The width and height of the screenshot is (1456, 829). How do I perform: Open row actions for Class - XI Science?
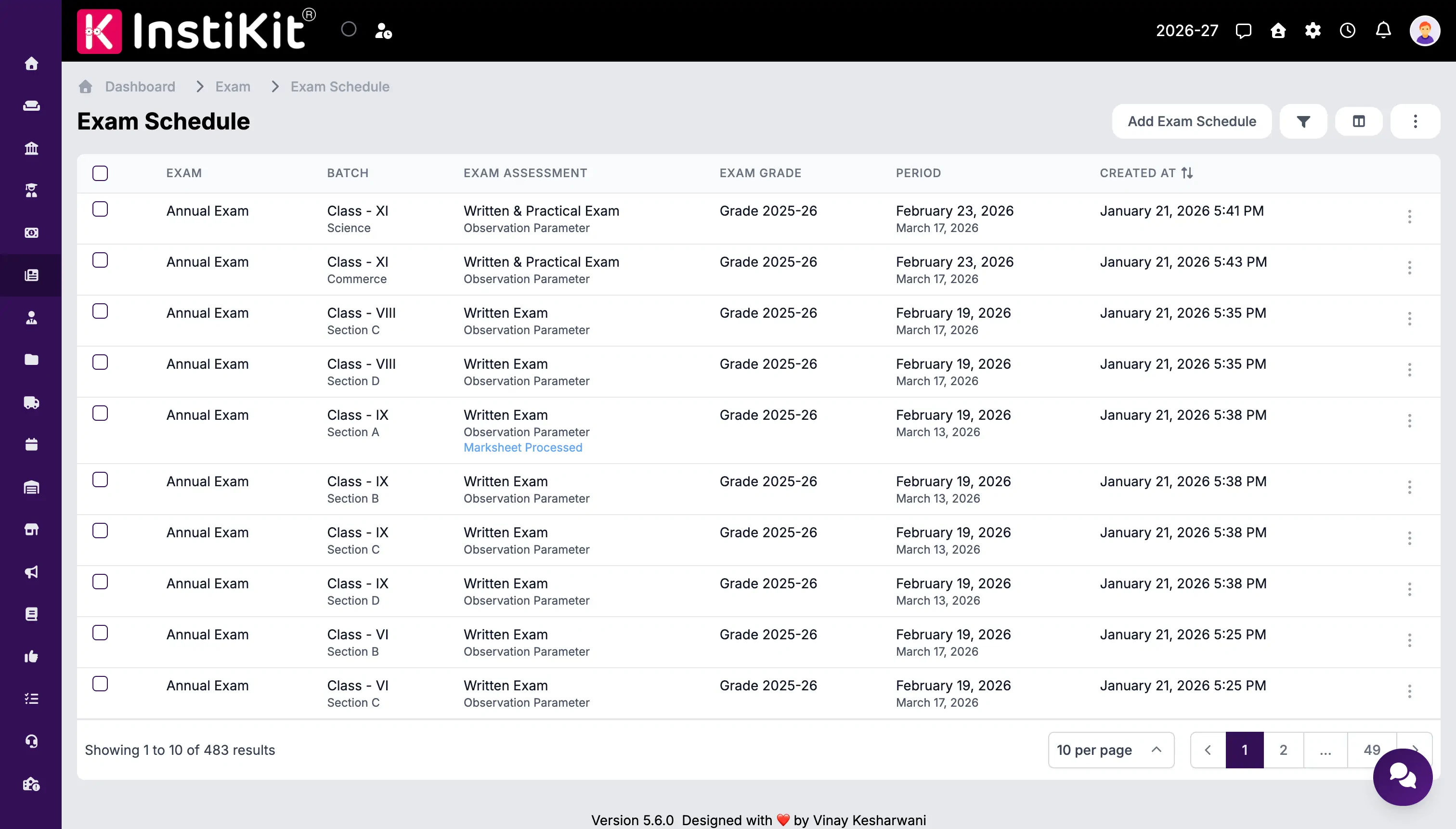click(1409, 216)
